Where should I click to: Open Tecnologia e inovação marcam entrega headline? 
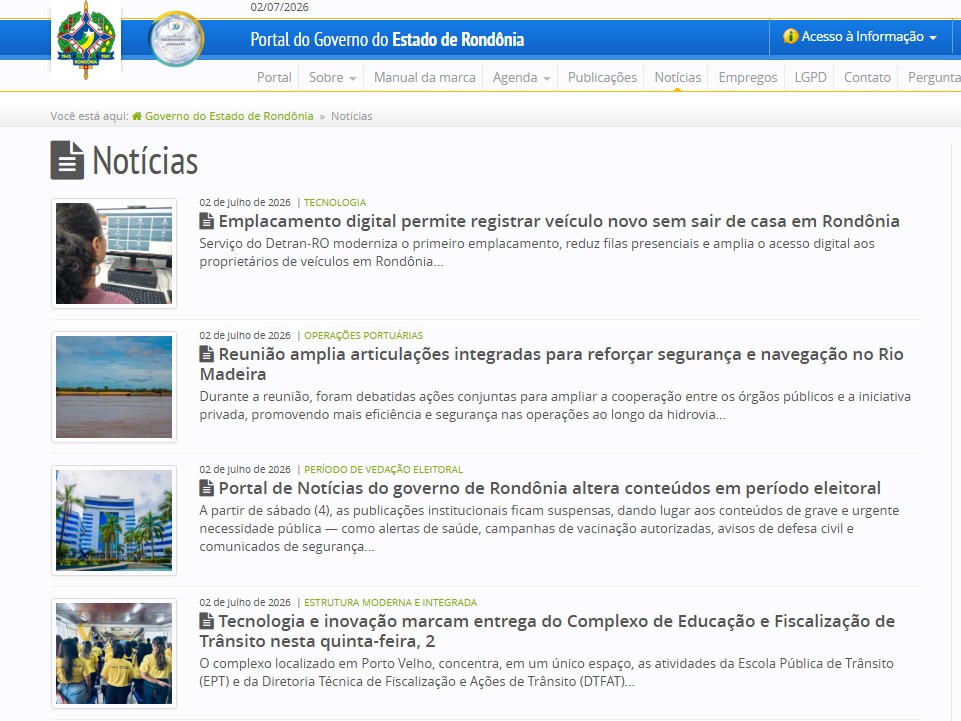point(547,631)
